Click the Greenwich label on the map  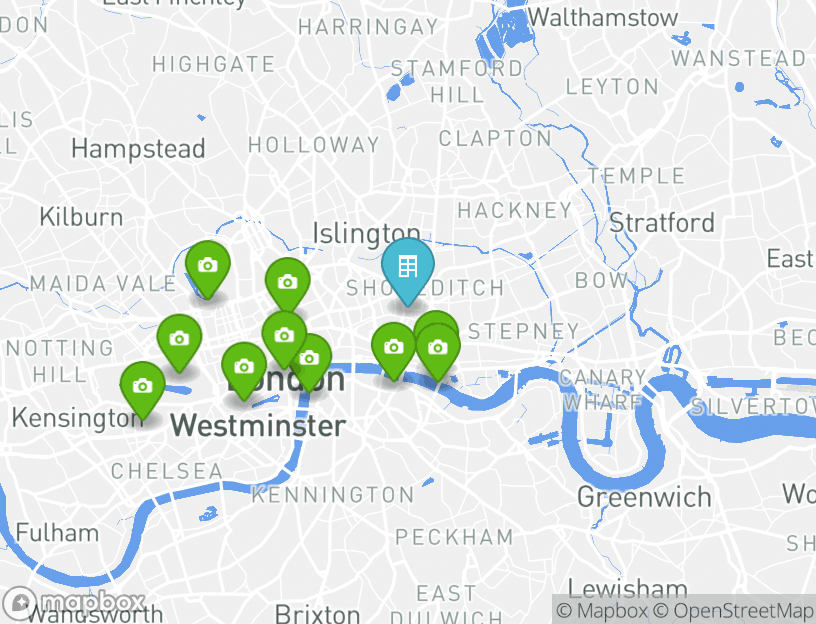click(644, 497)
